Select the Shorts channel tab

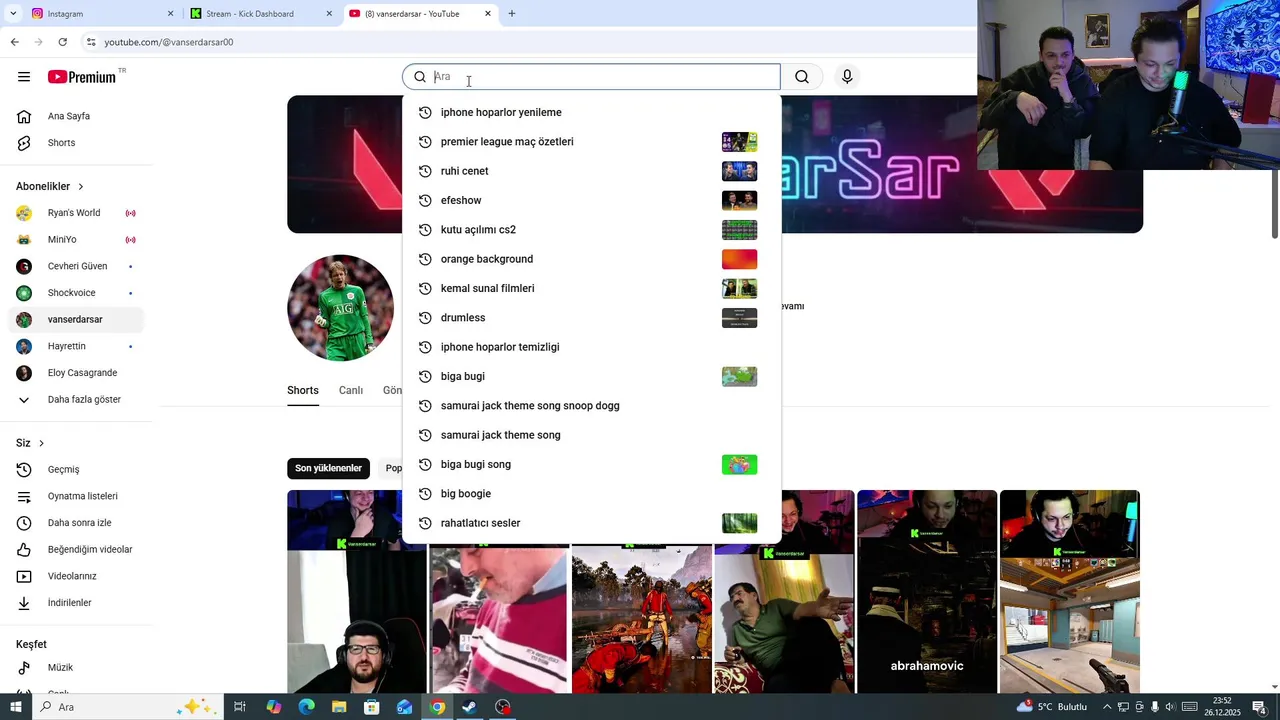pyautogui.click(x=303, y=391)
